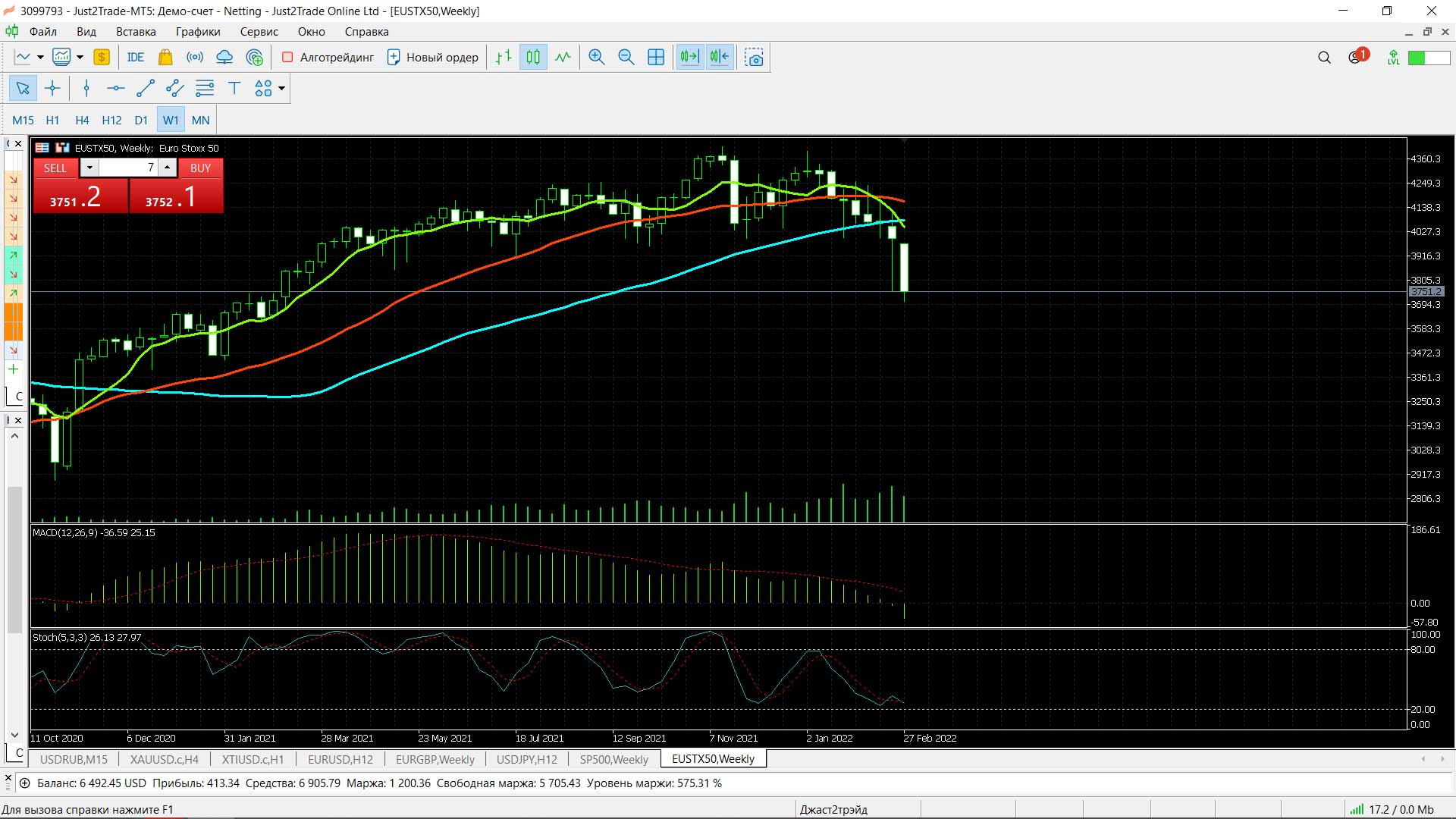Open the Графики menu
Viewport: 1456px width, 819px height.
tap(198, 32)
